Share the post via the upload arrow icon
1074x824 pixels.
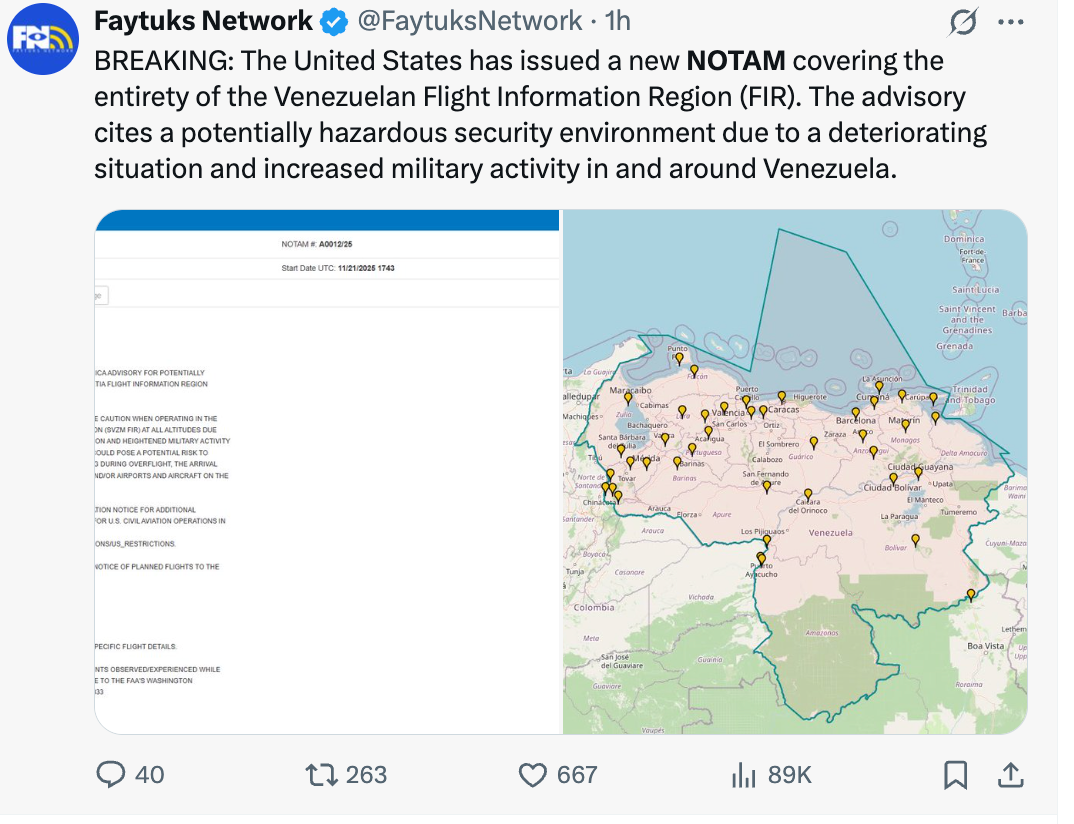(1010, 774)
